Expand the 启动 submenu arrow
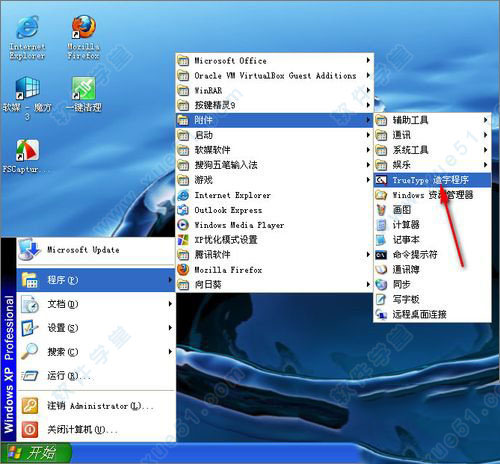This screenshot has height=464, width=500. [x=368, y=135]
